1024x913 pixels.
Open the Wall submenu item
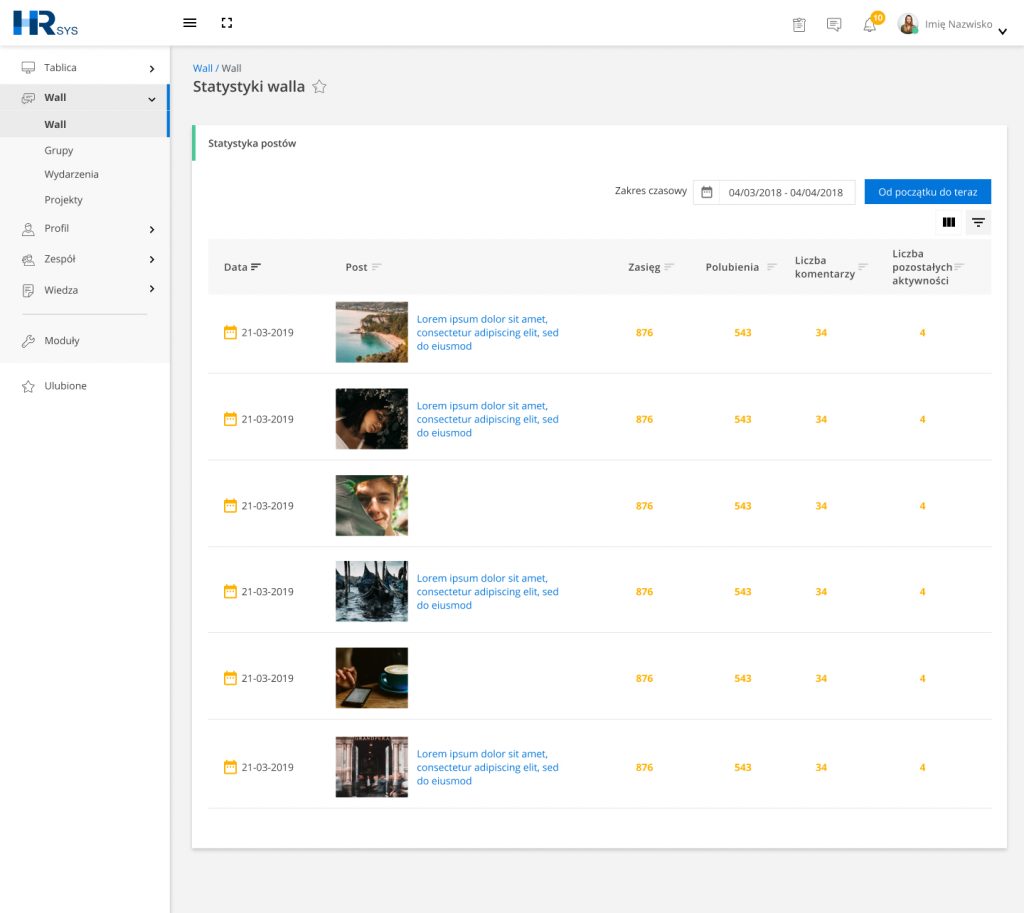pos(85,124)
